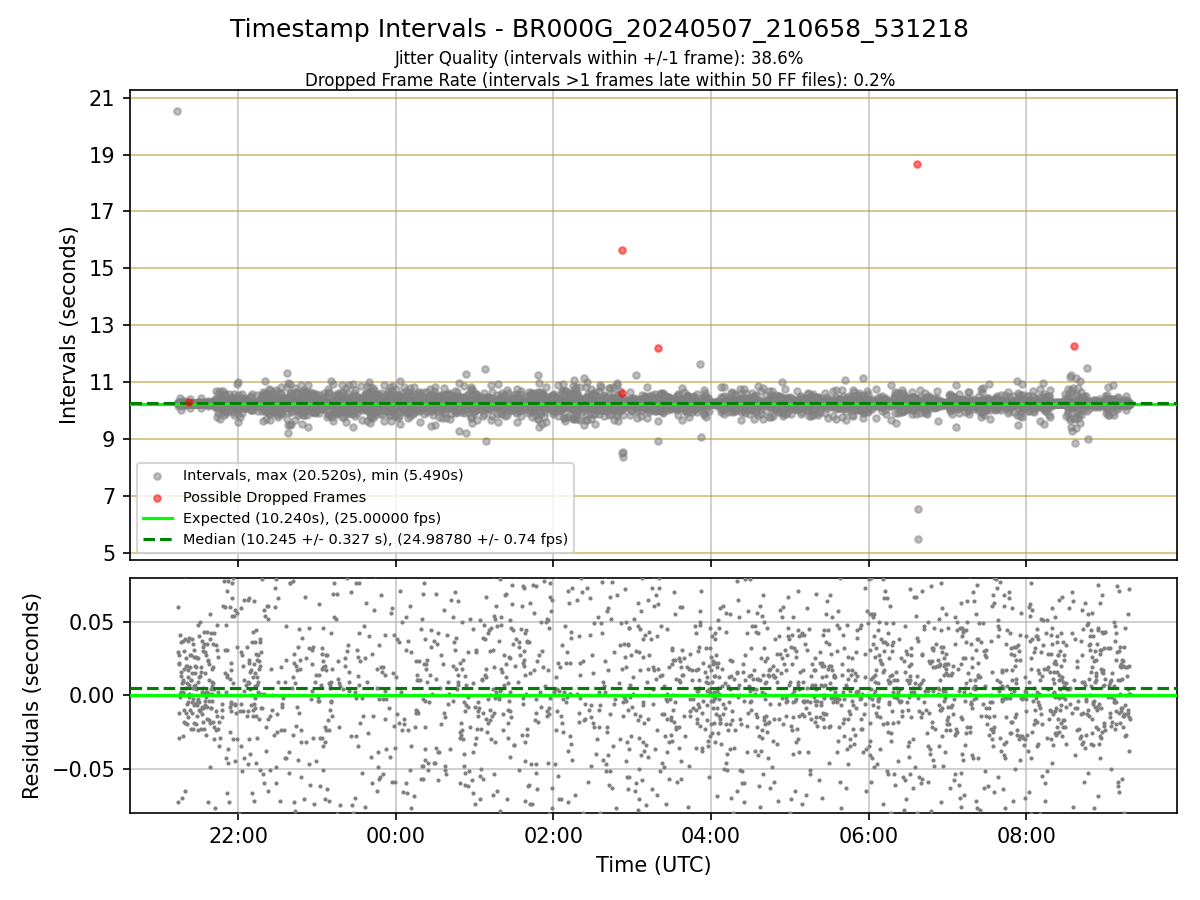1200x900 pixels.
Task: Click the '08:00' x-axis tick label
Action: (x=1026, y=835)
